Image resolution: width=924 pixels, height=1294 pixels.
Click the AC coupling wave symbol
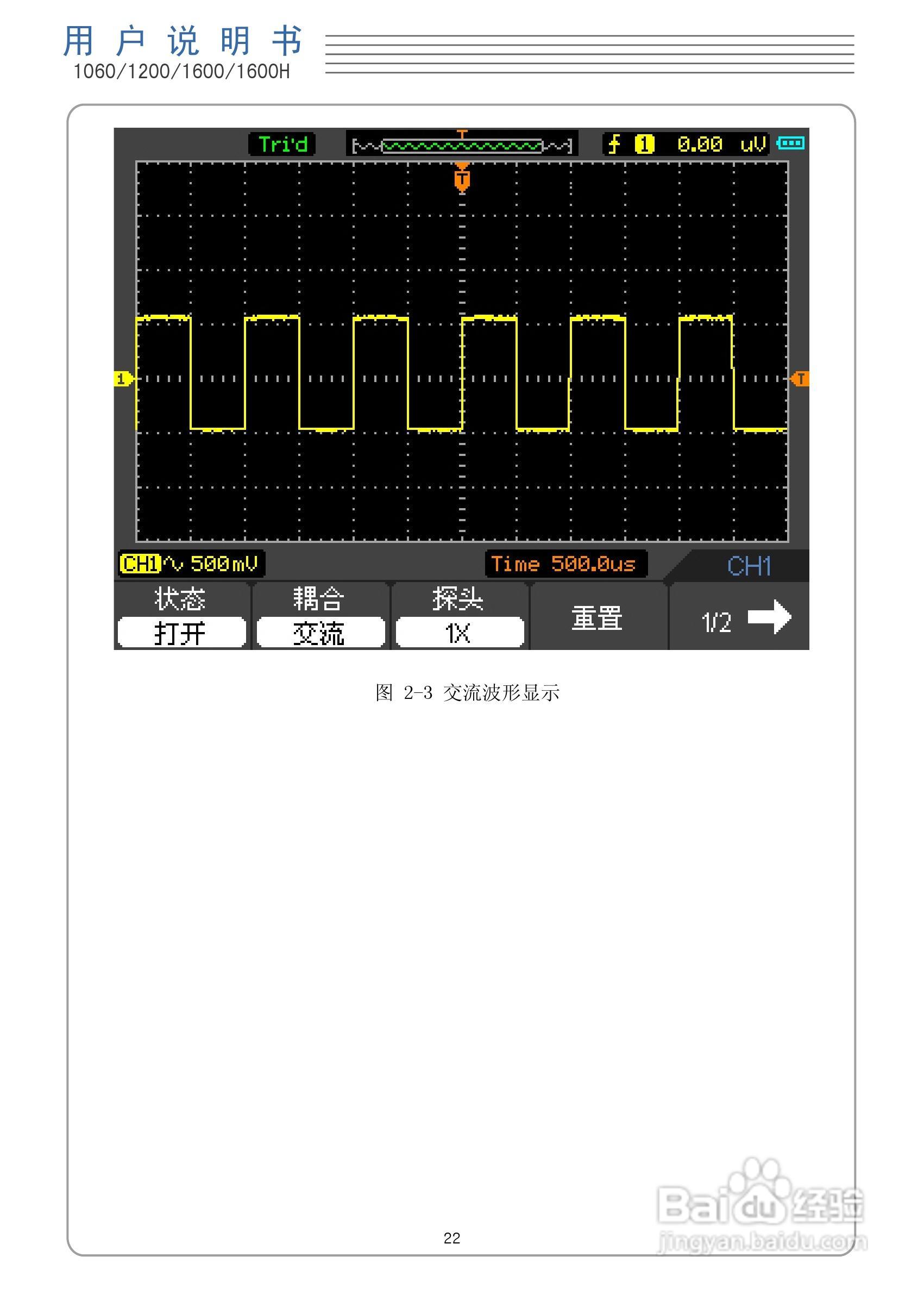(x=173, y=564)
